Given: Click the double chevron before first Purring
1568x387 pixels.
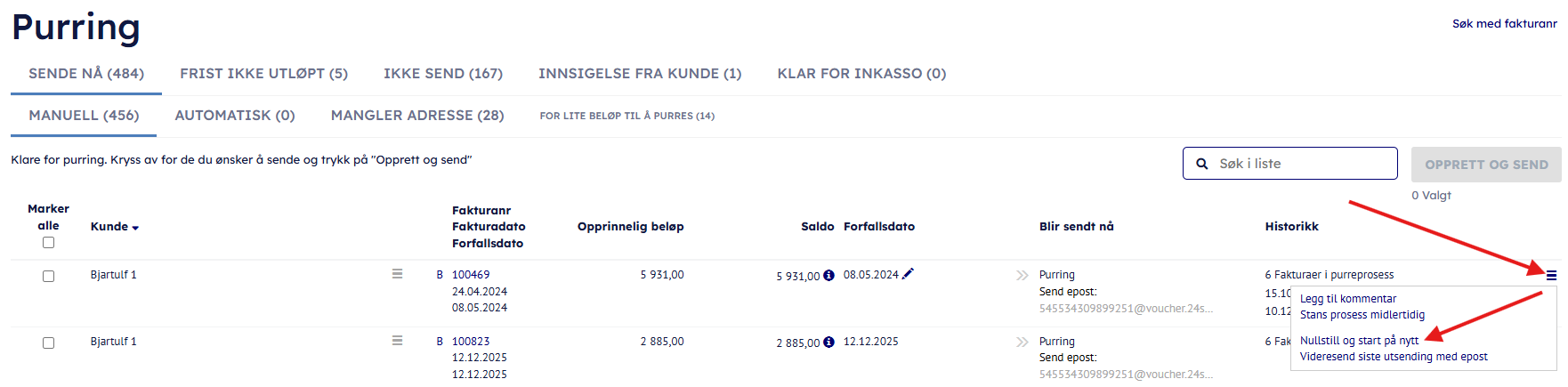Looking at the screenshot, I should point(1022,276).
